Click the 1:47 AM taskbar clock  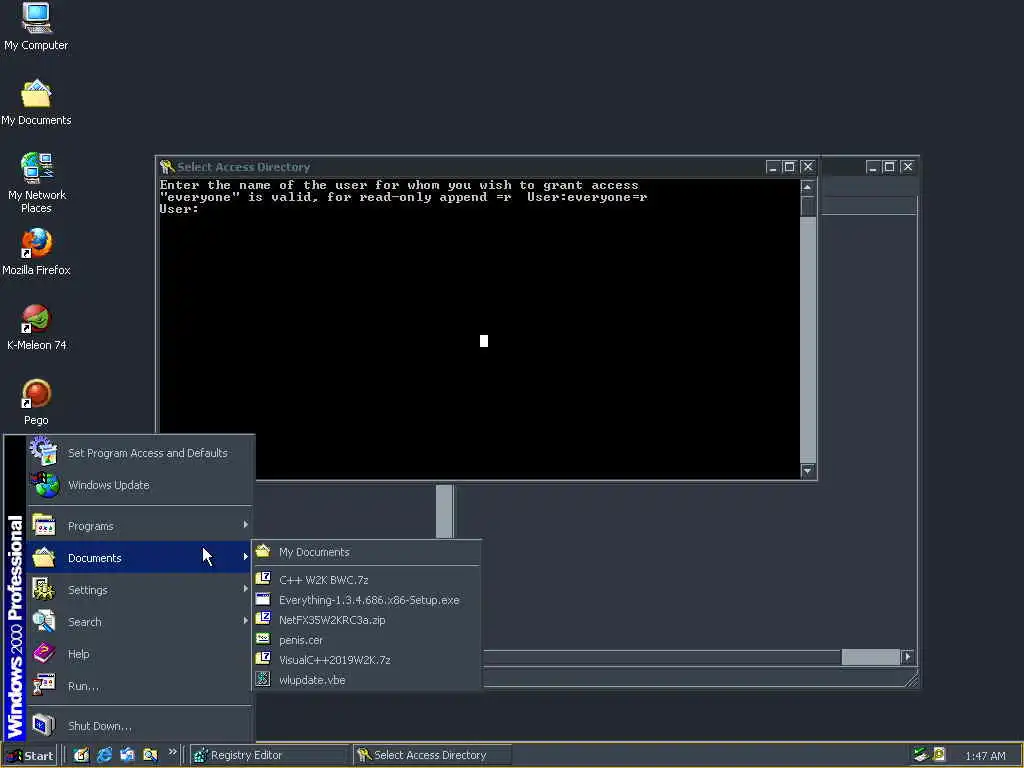coord(985,756)
